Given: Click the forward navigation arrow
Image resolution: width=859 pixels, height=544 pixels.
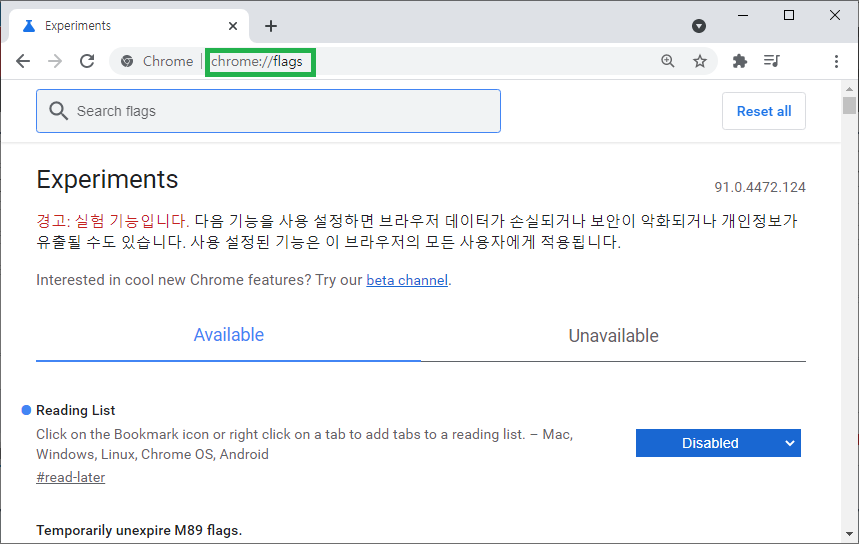Looking at the screenshot, I should [55, 61].
